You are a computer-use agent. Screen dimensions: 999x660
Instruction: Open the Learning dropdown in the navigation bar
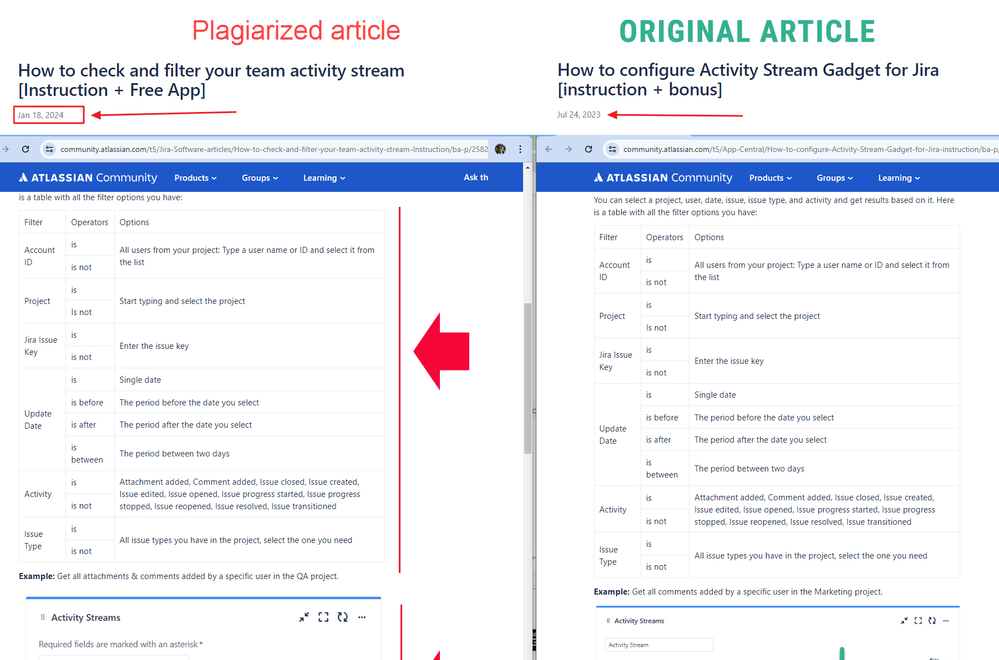point(322,177)
